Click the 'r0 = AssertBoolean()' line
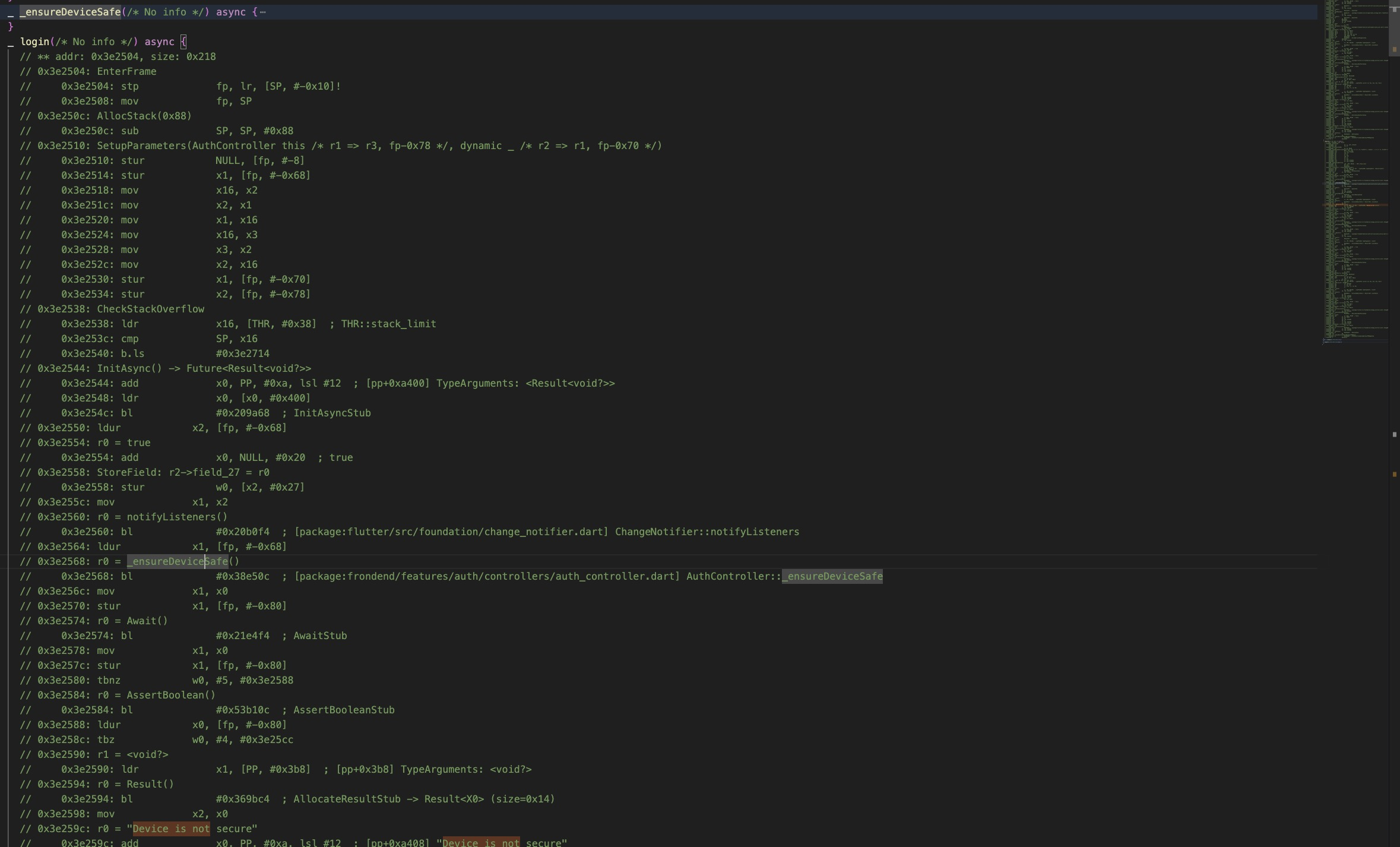The height and width of the screenshot is (847, 1400). tap(118, 695)
